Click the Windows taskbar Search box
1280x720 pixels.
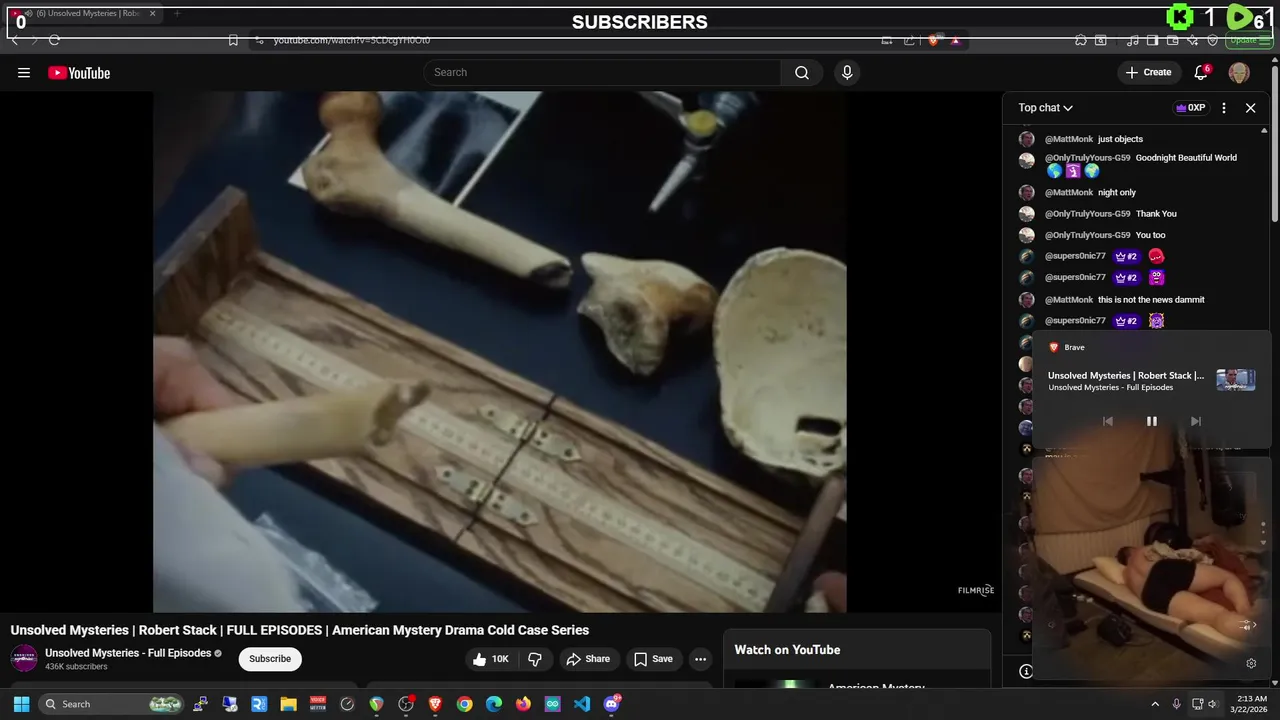[x=113, y=704]
